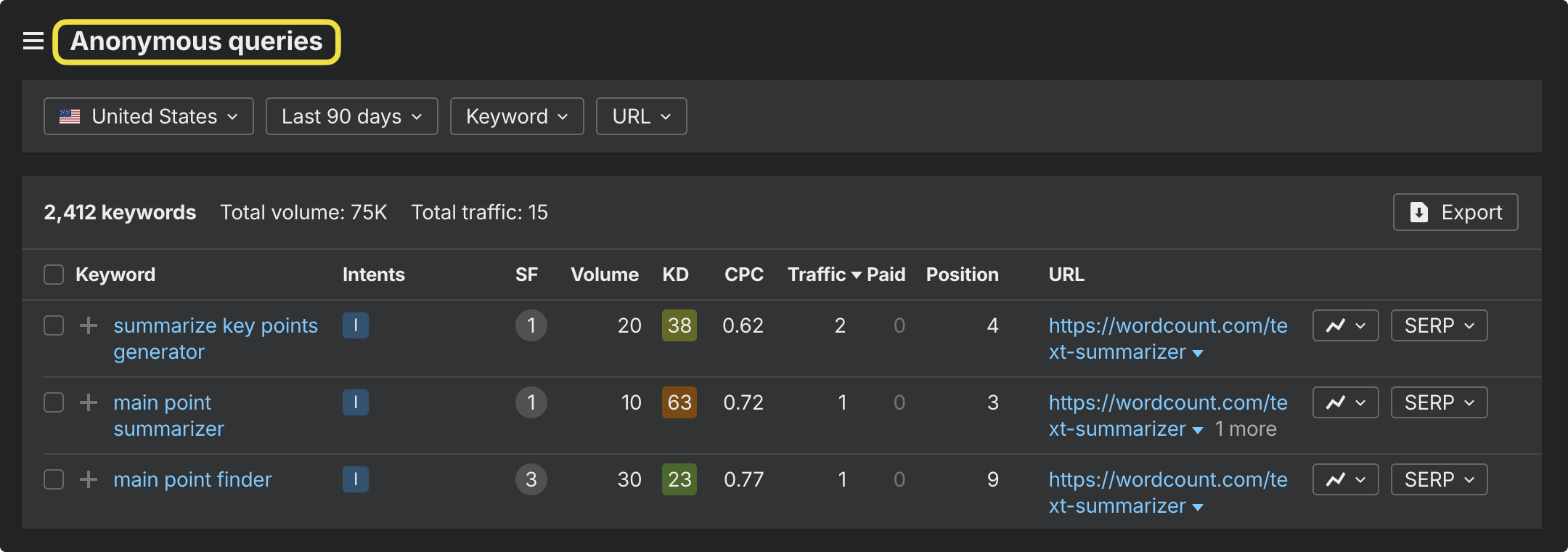
Task: Expand SERP dropdown for main point summarizer
Action: 1439,402
